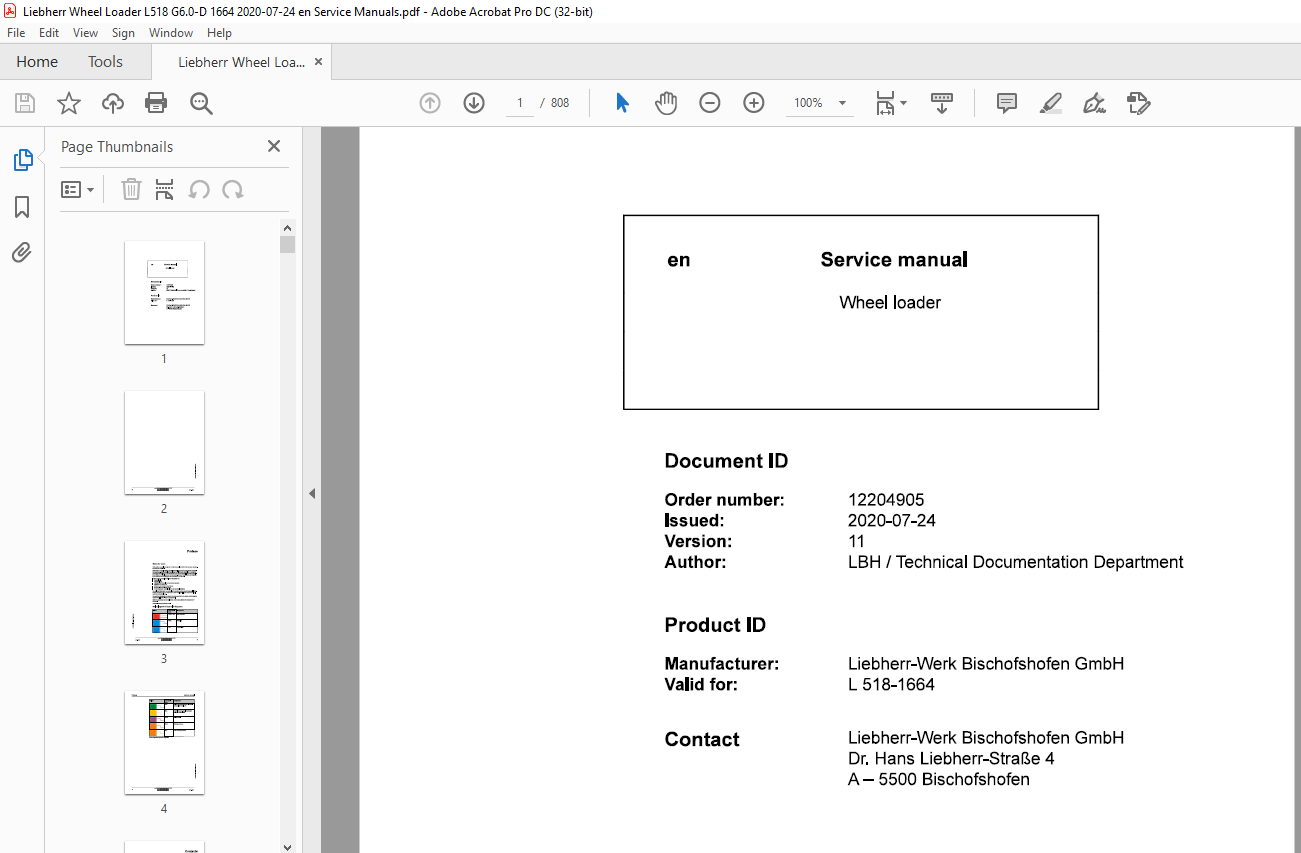Click the 'L 518-1664' valid-for value

point(891,685)
